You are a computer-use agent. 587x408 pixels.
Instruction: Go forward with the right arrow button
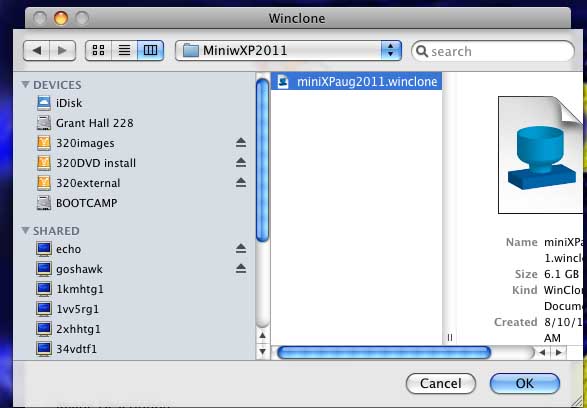point(63,50)
